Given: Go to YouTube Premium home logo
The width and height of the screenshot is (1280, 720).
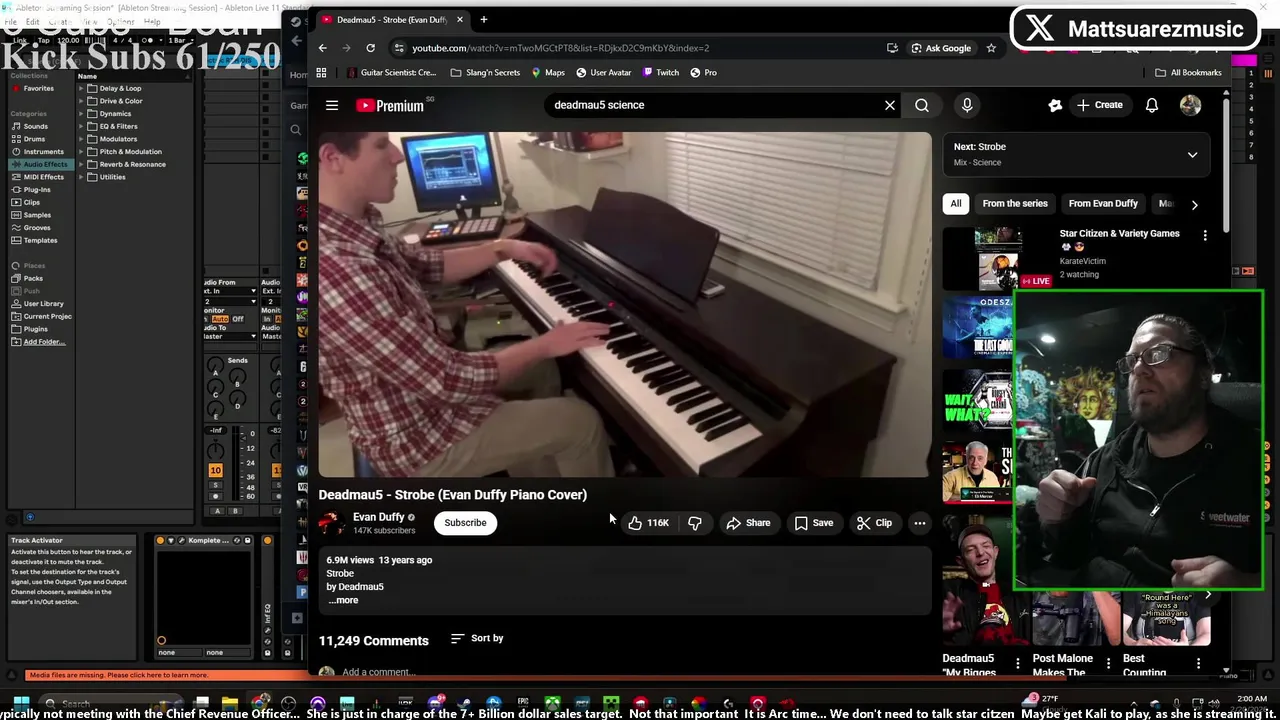Looking at the screenshot, I should [x=390, y=105].
